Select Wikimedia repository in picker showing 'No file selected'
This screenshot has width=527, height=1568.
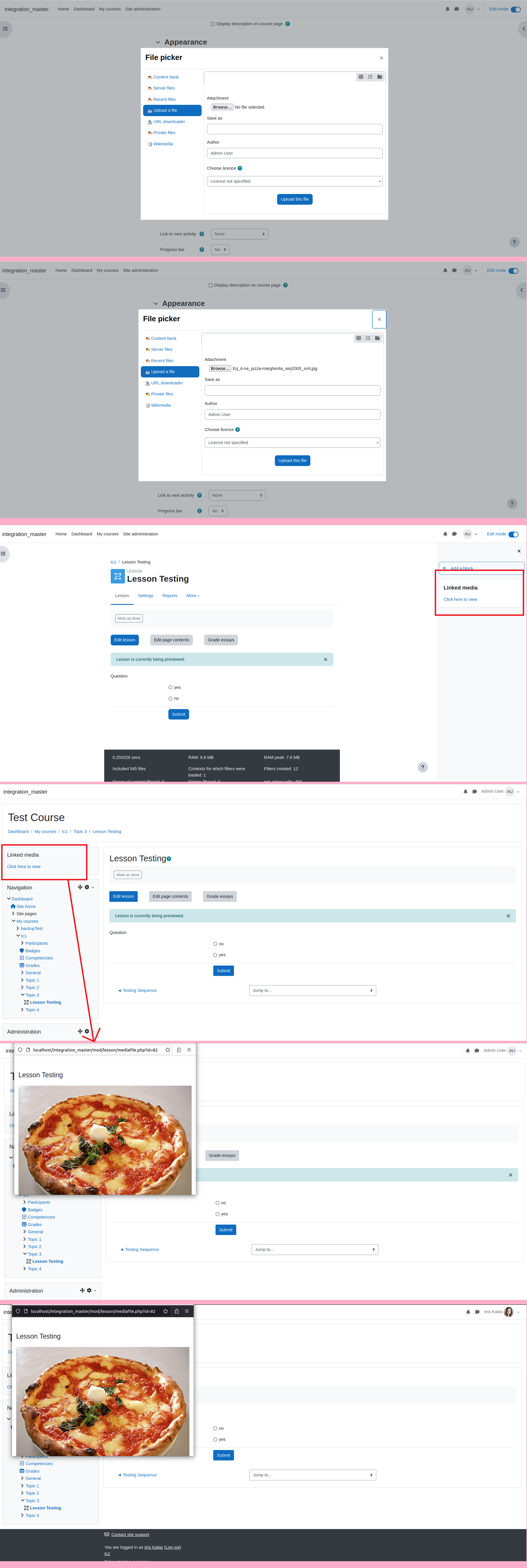[163, 144]
